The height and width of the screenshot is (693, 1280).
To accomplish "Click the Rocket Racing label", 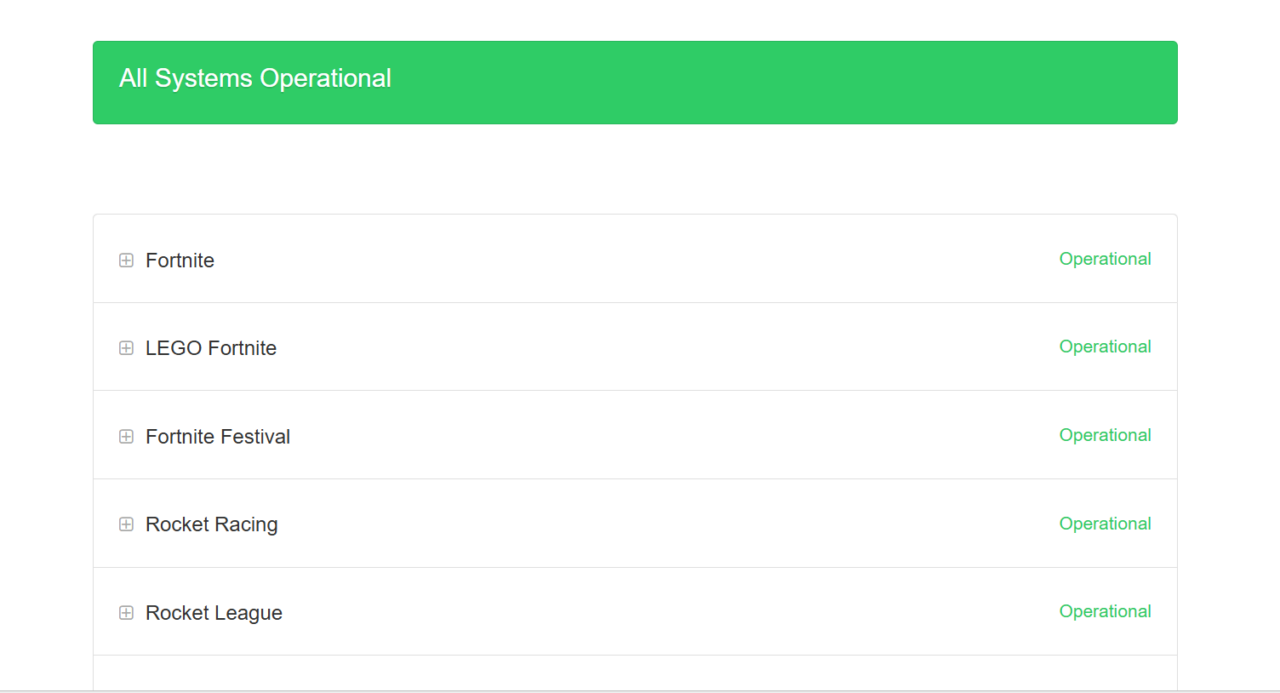I will click(212, 524).
